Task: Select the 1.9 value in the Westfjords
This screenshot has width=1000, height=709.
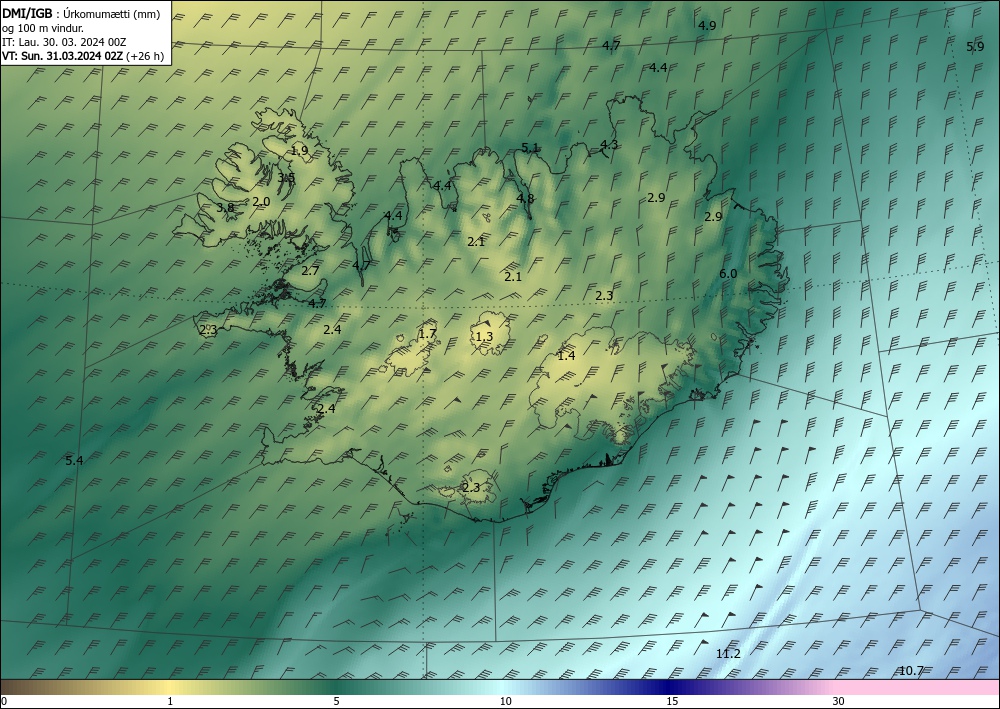Action: tap(300, 150)
